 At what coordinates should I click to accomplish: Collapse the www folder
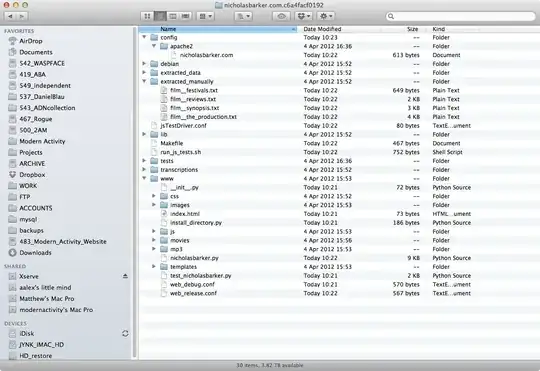point(144,178)
